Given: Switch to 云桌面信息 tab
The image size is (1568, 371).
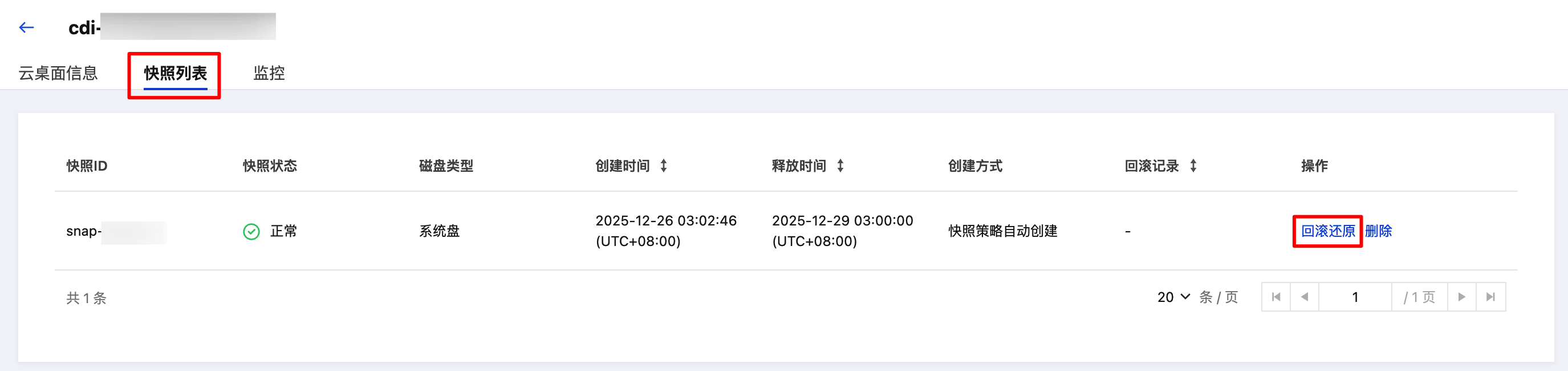Looking at the screenshot, I should [x=58, y=73].
